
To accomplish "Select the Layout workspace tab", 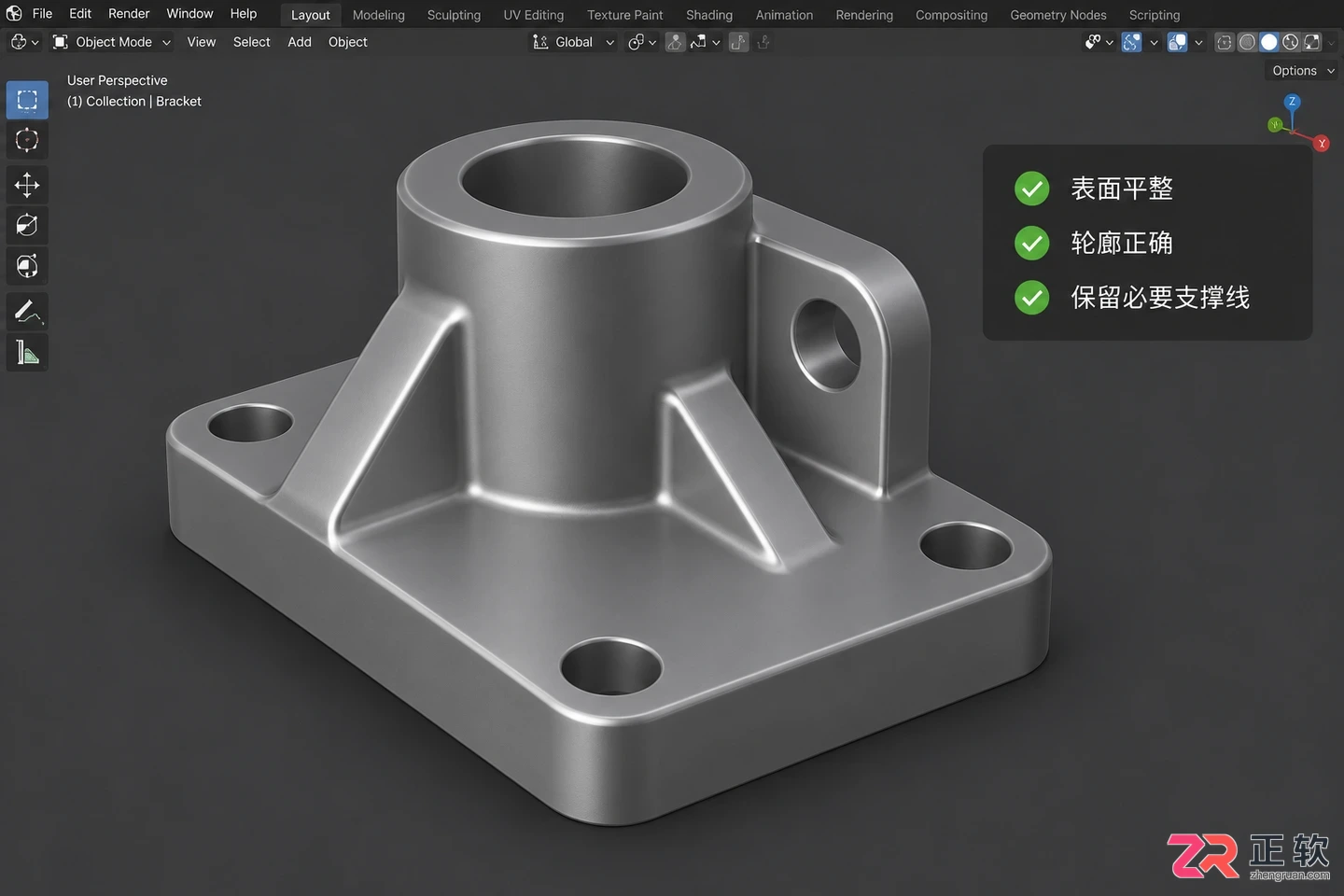I will pyautogui.click(x=311, y=15).
